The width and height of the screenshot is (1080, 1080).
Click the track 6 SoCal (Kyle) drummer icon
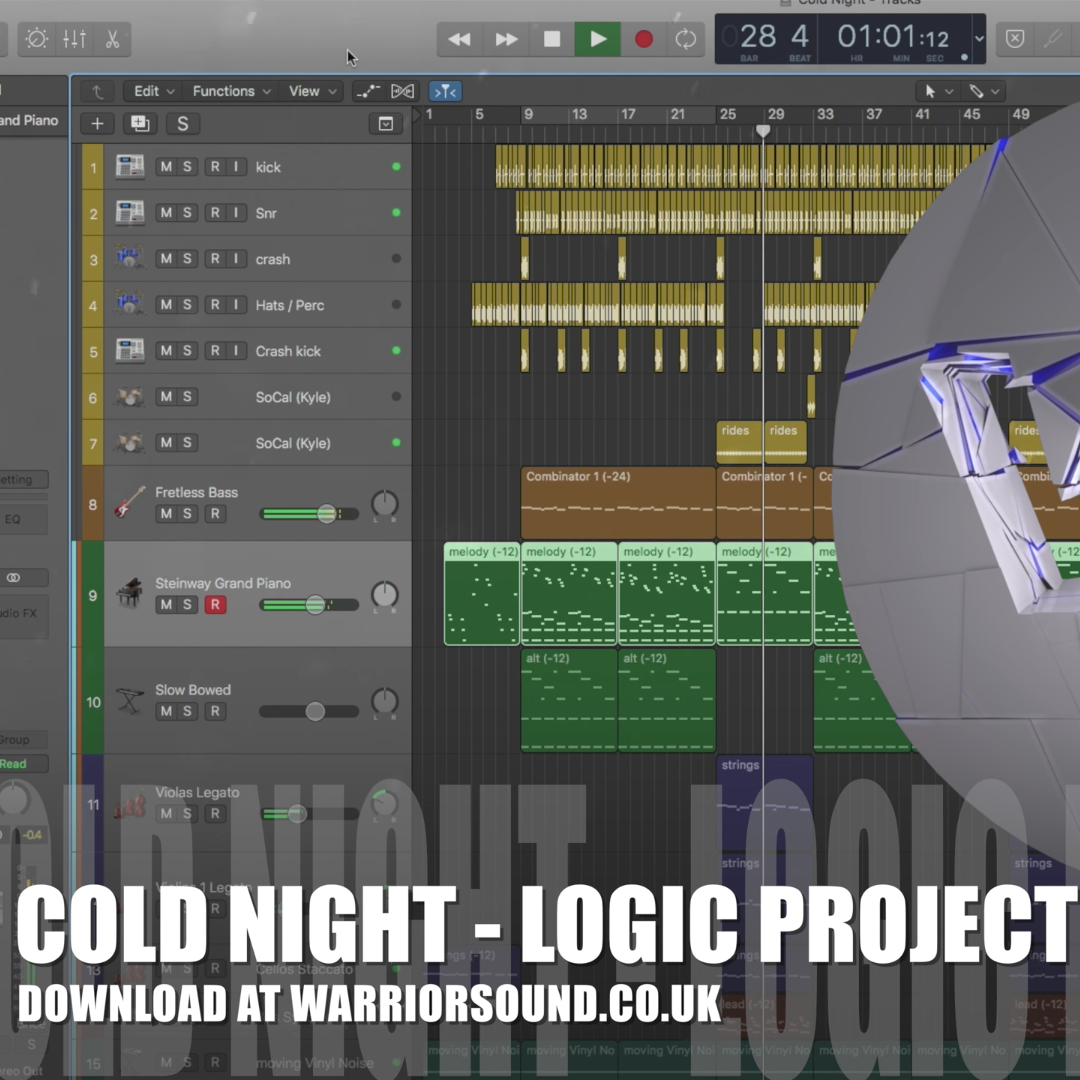[129, 397]
